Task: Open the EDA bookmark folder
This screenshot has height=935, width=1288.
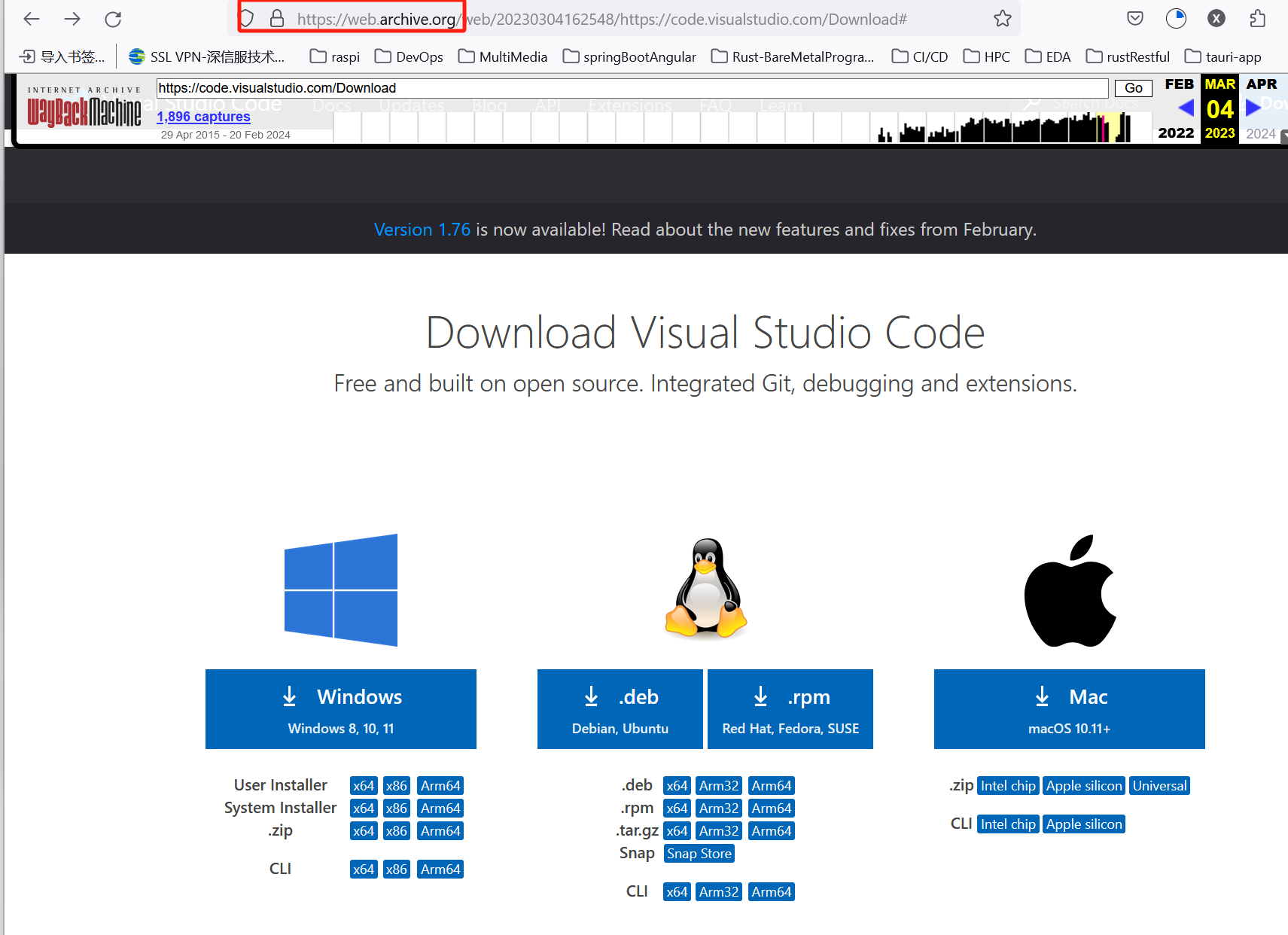Action: point(1048,56)
